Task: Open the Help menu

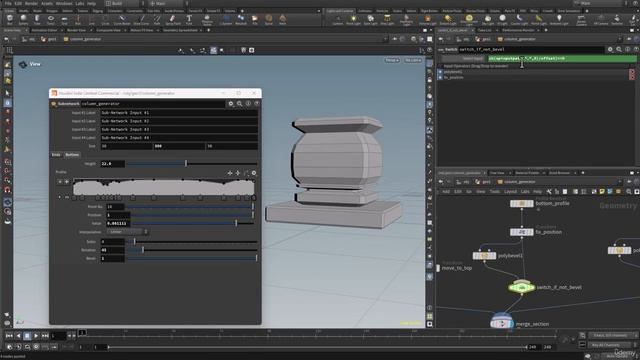Action: coord(91,3)
